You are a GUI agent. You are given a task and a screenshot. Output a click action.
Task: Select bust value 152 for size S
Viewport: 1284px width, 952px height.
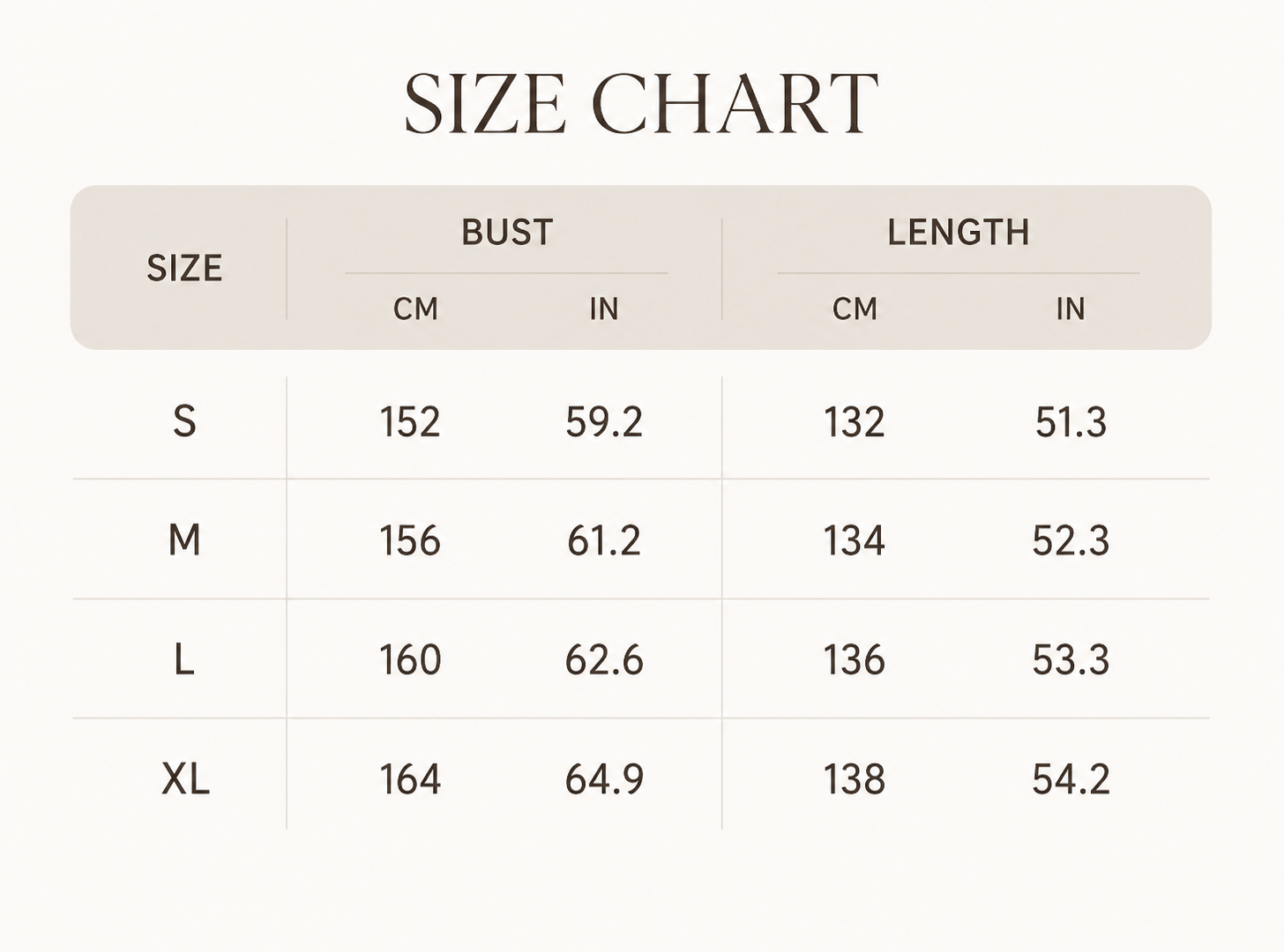(x=410, y=421)
